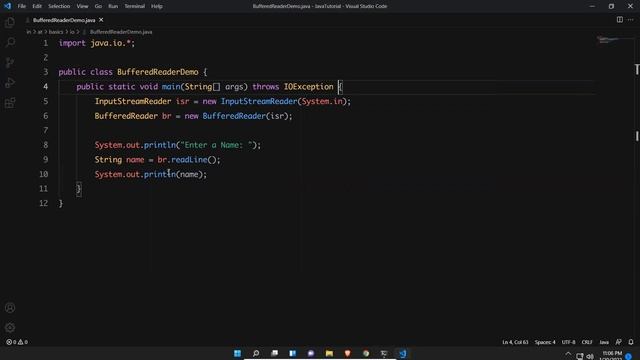Click line number 8 in the gutter
Screen dimensions: 640x360
[x=45, y=145]
